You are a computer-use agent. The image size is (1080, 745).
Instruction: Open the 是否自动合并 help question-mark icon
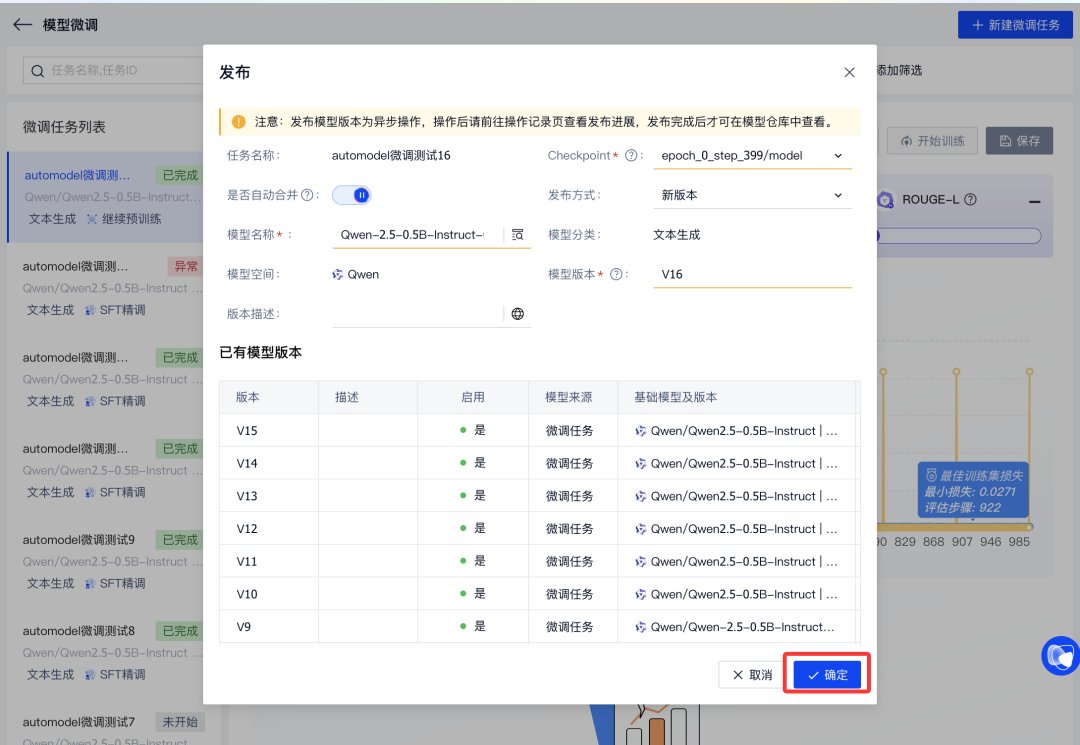pyautogui.click(x=307, y=195)
